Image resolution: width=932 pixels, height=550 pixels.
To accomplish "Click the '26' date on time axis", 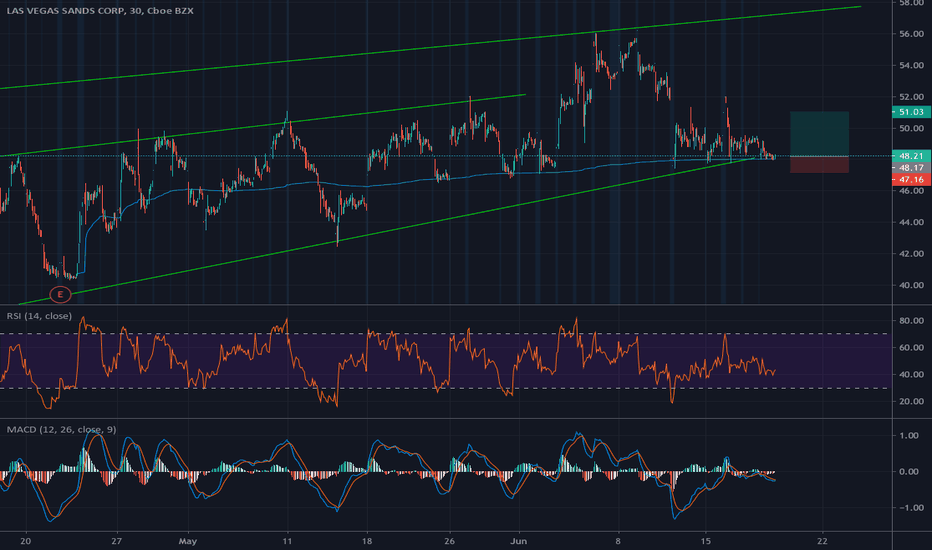I will [449, 541].
